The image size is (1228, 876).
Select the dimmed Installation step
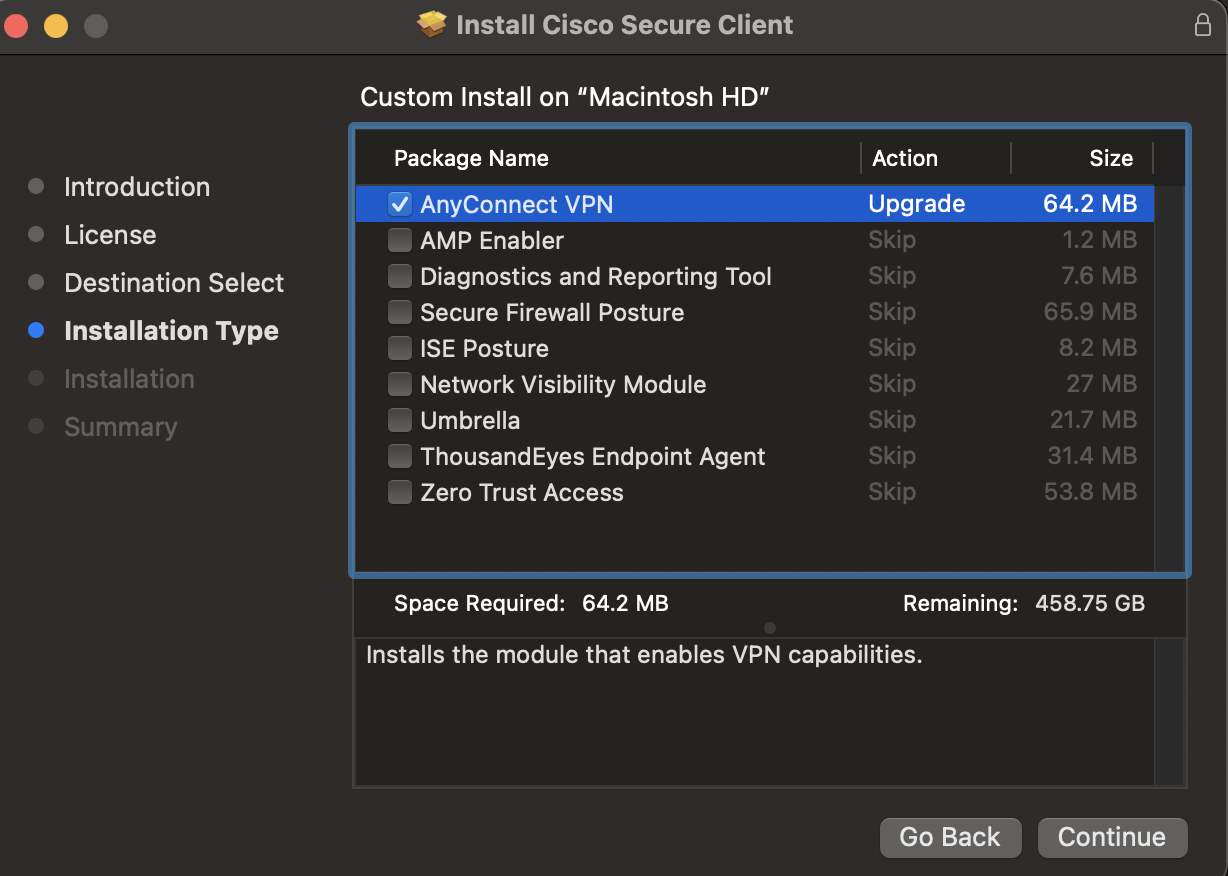coord(129,379)
